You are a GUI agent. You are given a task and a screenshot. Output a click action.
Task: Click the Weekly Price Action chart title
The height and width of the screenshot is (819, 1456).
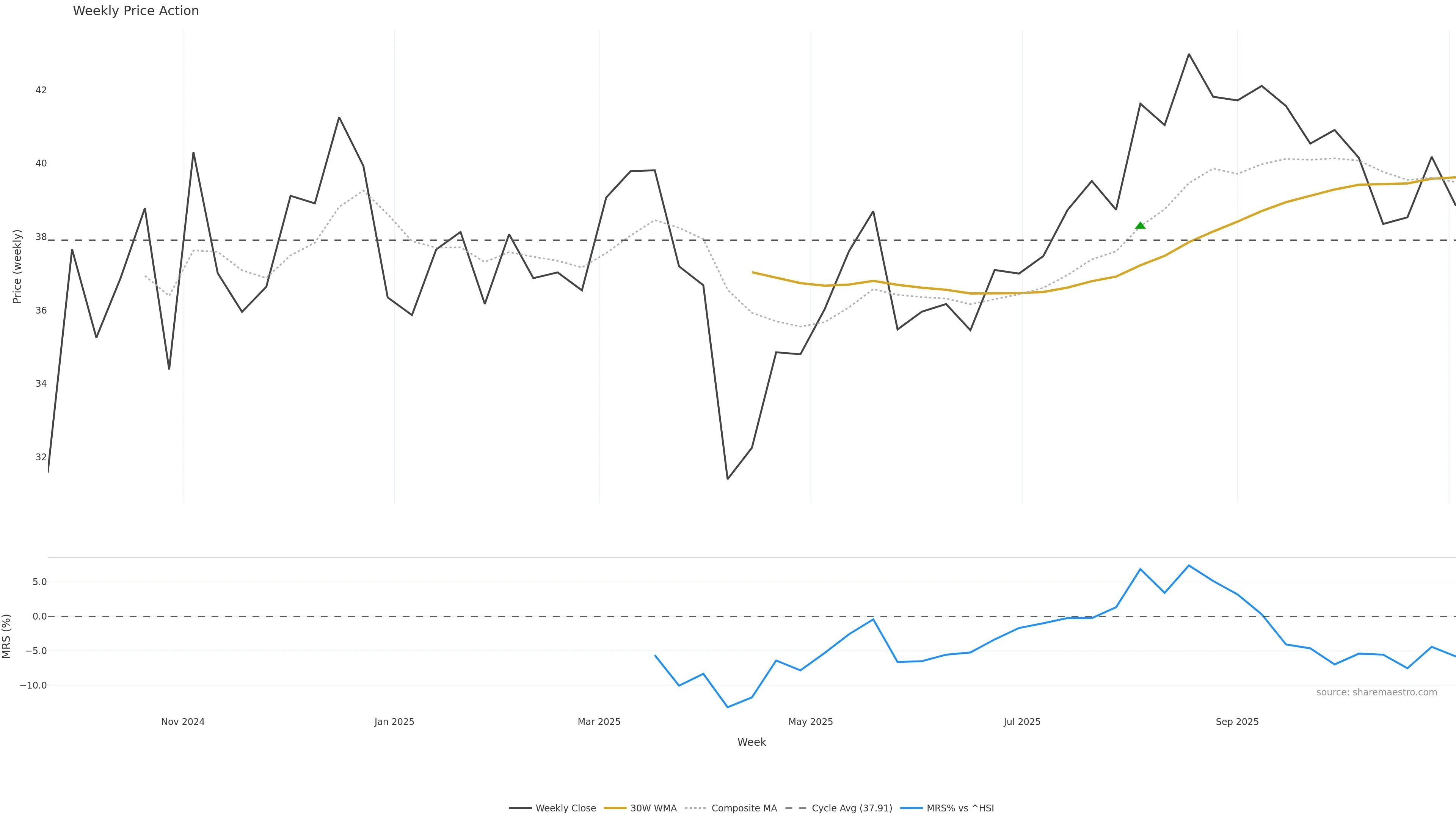coord(136,11)
